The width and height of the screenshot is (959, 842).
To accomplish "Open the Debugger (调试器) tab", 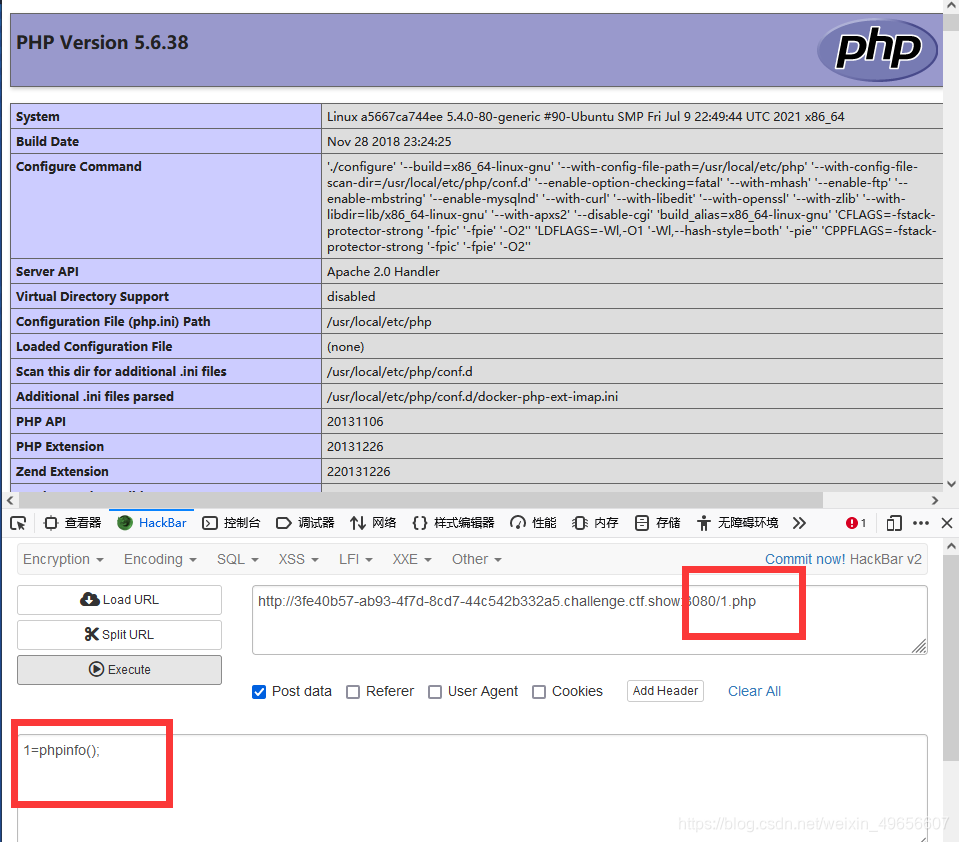I will (x=305, y=523).
